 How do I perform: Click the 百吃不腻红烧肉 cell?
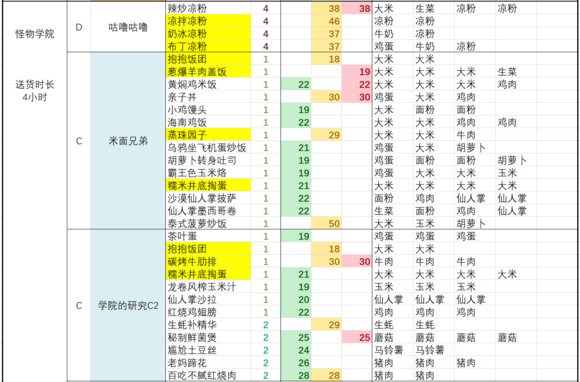(x=209, y=375)
